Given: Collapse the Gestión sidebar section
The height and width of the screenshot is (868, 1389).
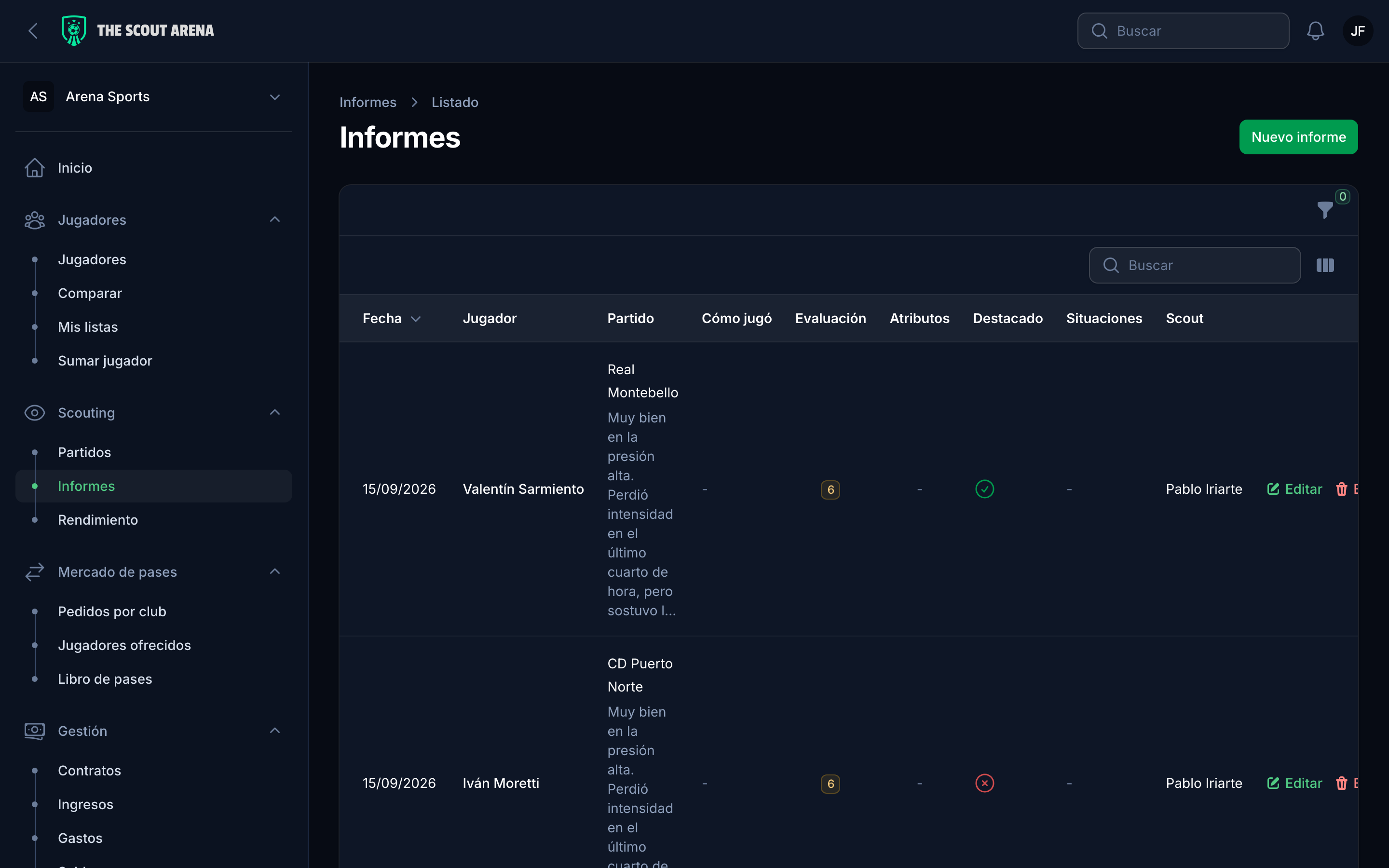Looking at the screenshot, I should 275,731.
